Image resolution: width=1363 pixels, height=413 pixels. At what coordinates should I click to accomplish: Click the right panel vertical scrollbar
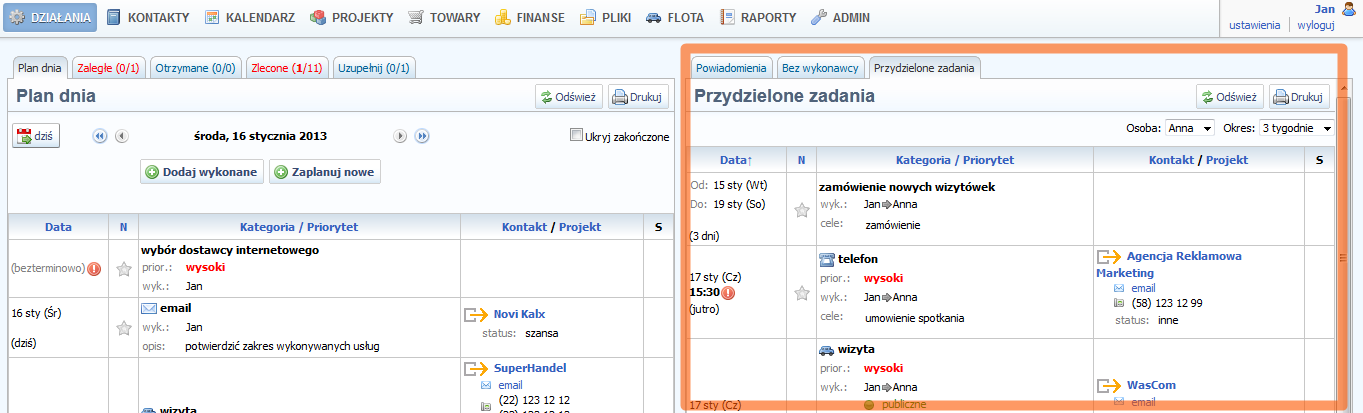pos(1343,260)
